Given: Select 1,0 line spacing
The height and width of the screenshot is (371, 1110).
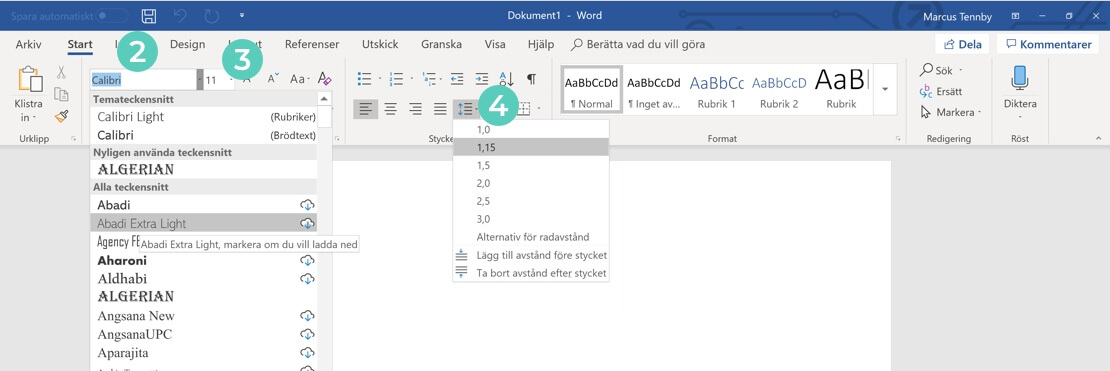Looking at the screenshot, I should pos(531,130).
